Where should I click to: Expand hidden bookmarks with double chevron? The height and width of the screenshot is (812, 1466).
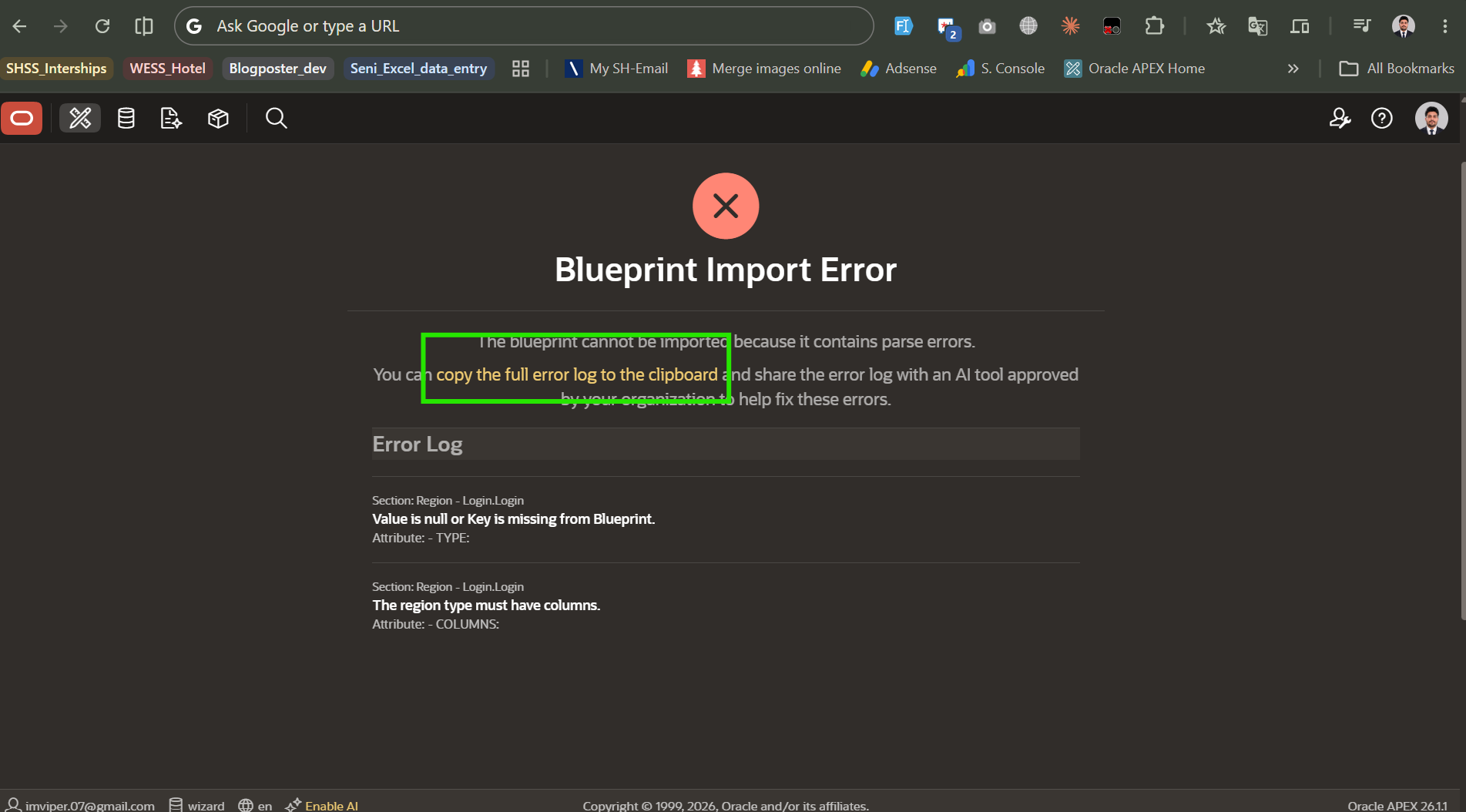tap(1293, 69)
